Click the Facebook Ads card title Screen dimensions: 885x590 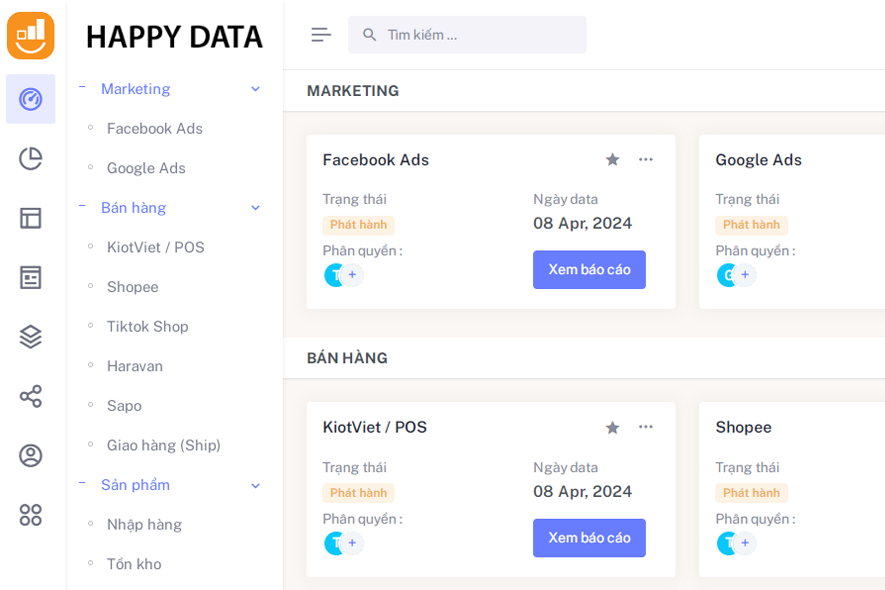[376, 160]
